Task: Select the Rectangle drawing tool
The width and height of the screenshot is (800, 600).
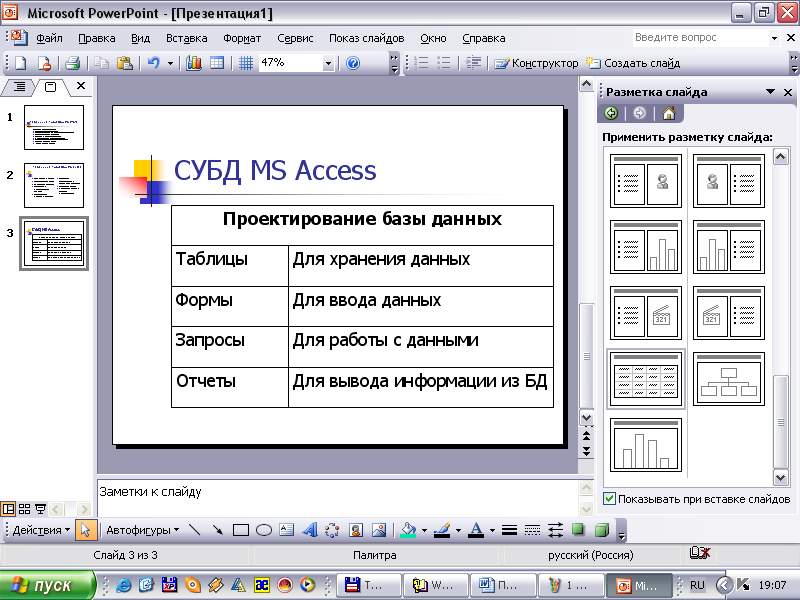Action: tap(241, 530)
